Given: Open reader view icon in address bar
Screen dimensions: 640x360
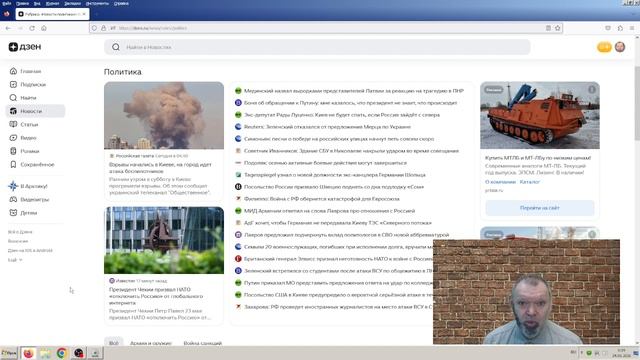Looking at the screenshot, I should [548, 28].
